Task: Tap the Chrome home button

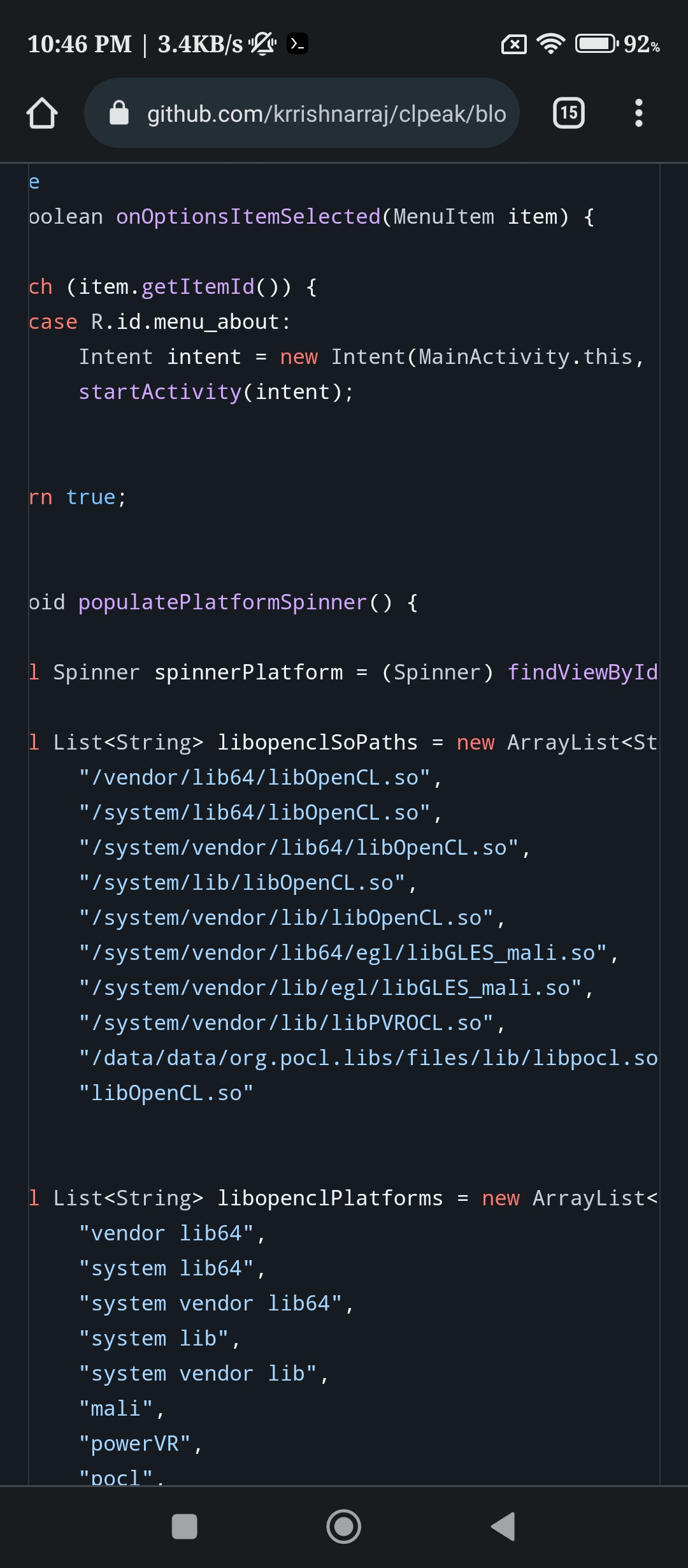Action: click(42, 113)
